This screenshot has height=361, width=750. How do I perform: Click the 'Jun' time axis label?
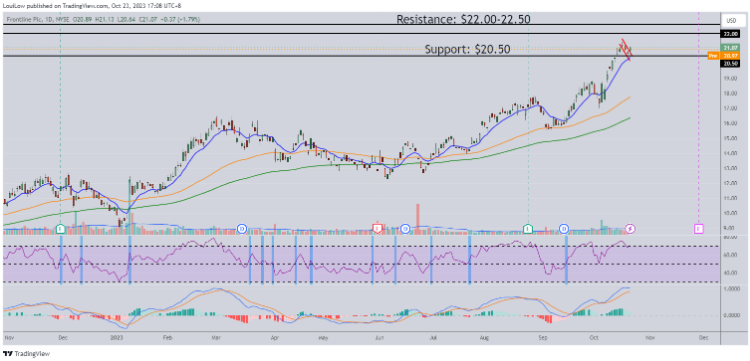378,338
